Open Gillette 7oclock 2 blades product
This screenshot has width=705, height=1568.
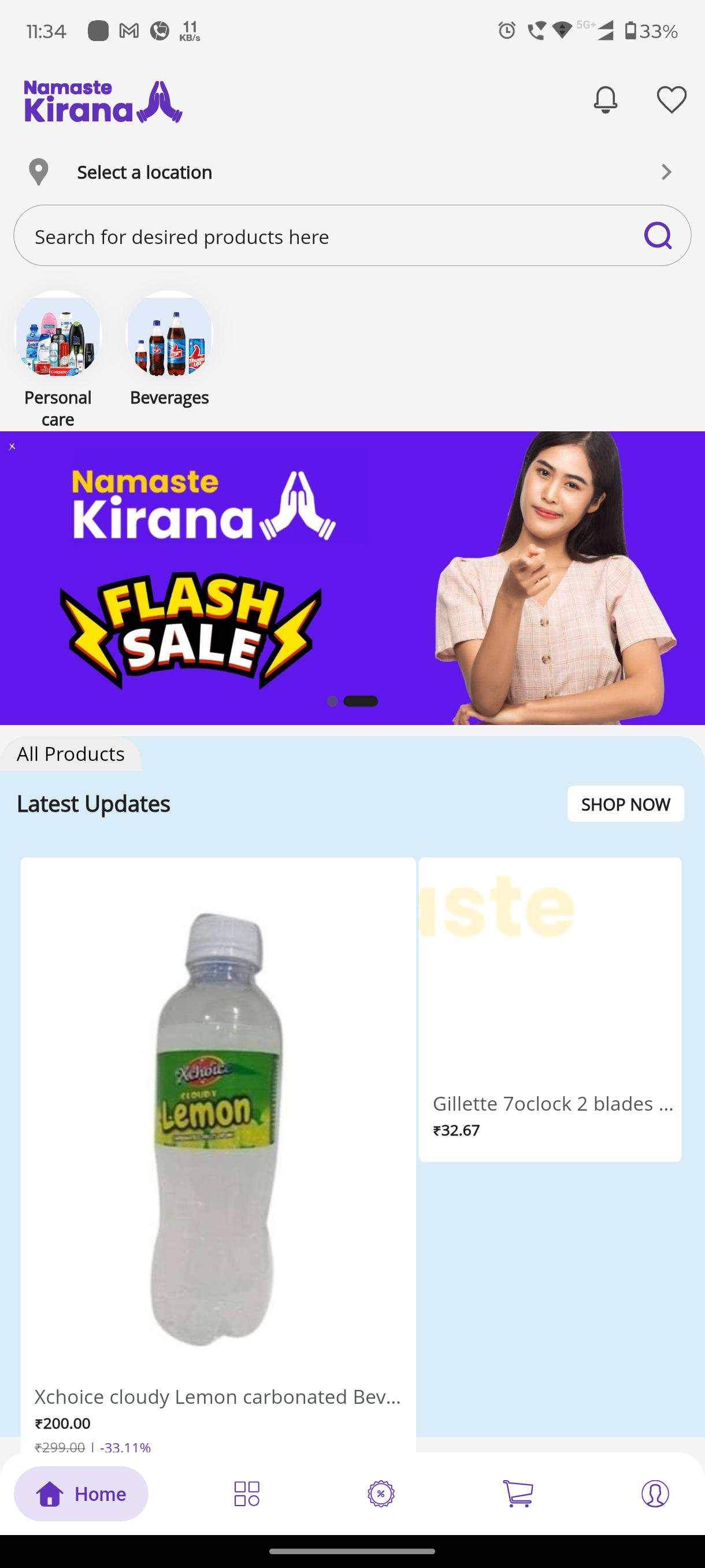click(x=550, y=1009)
